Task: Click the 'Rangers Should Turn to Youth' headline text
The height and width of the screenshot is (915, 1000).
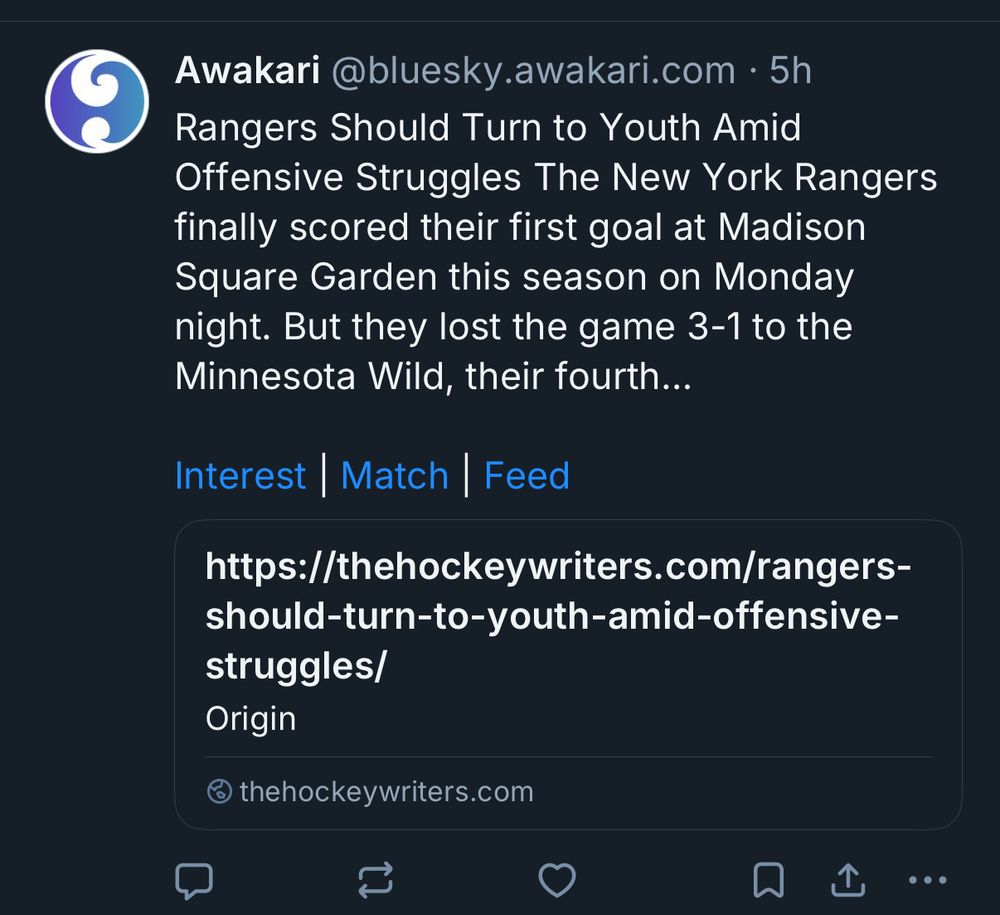Action: point(488,128)
